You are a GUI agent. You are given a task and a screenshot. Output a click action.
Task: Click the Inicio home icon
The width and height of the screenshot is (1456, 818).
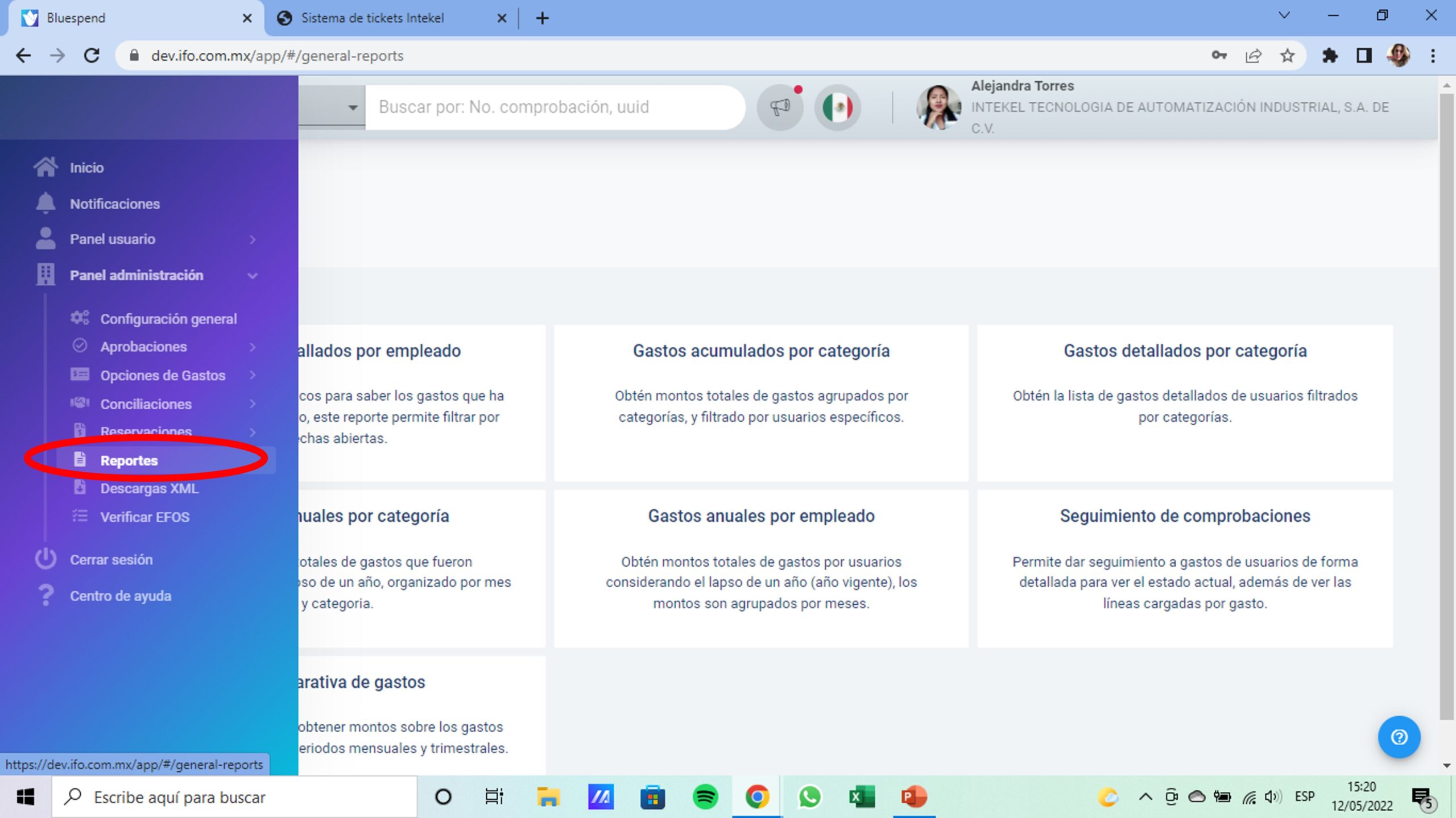pos(45,167)
